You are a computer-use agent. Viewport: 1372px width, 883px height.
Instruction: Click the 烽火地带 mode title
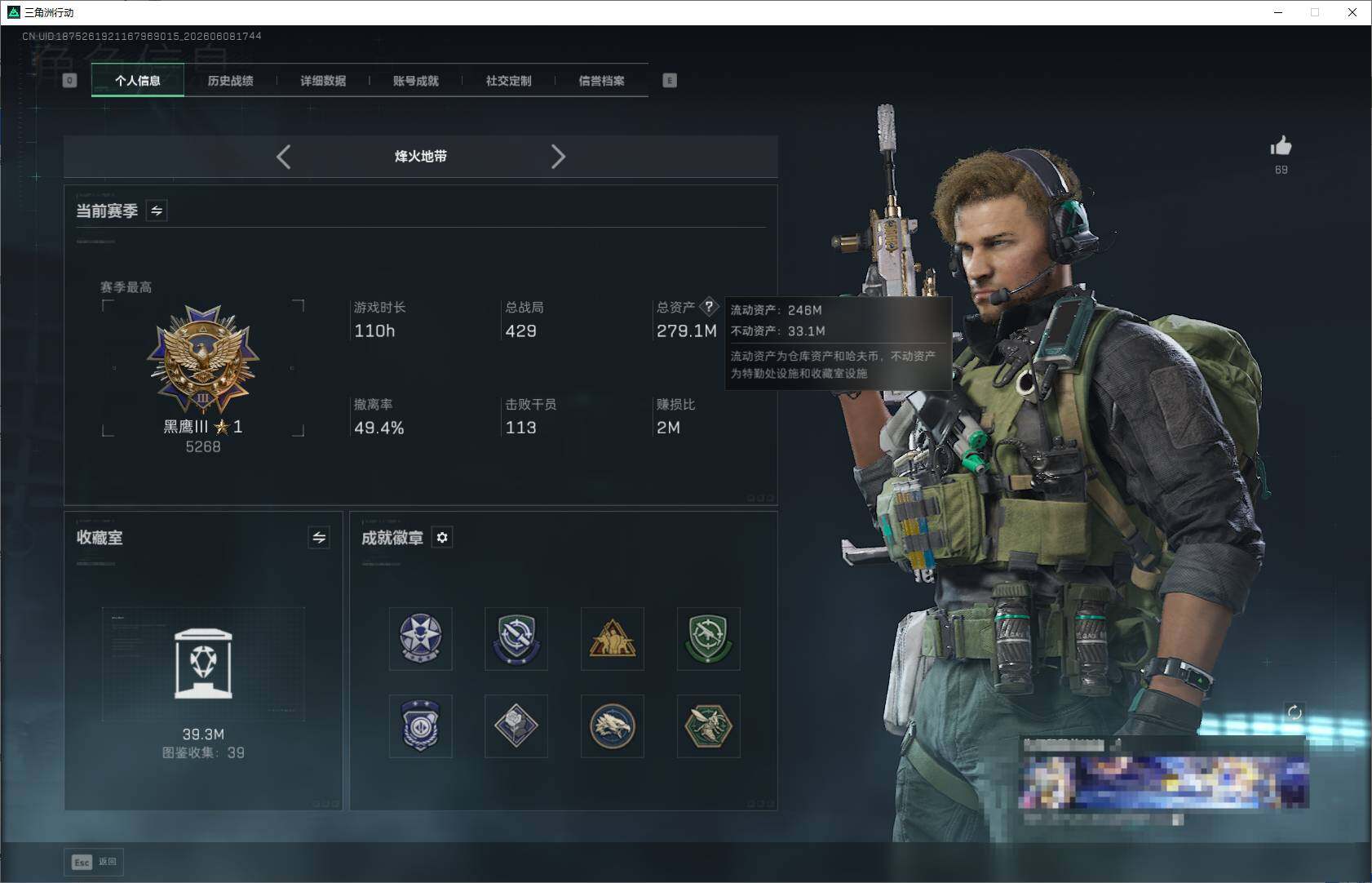tap(421, 157)
